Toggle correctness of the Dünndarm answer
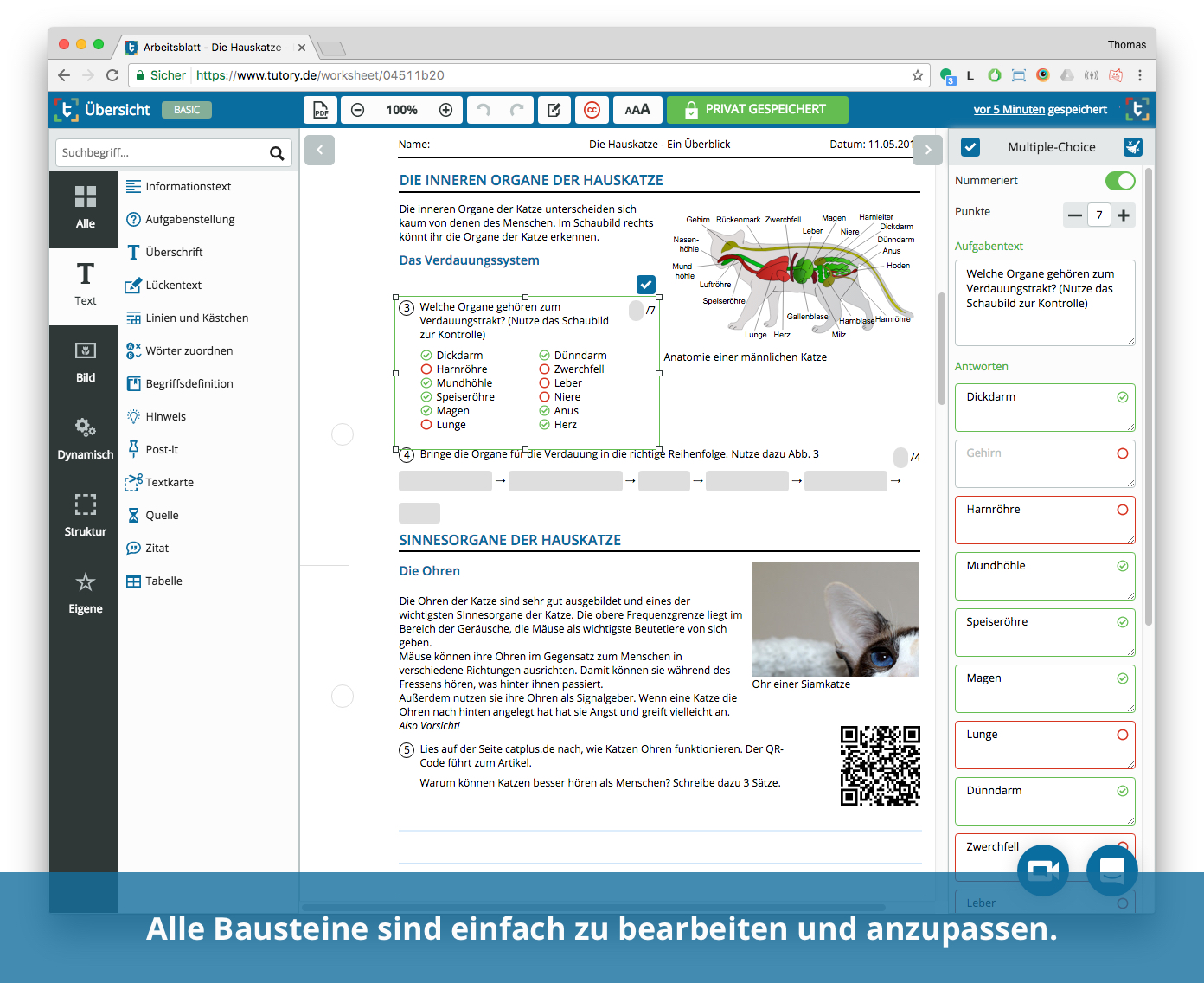 pyautogui.click(x=1123, y=791)
